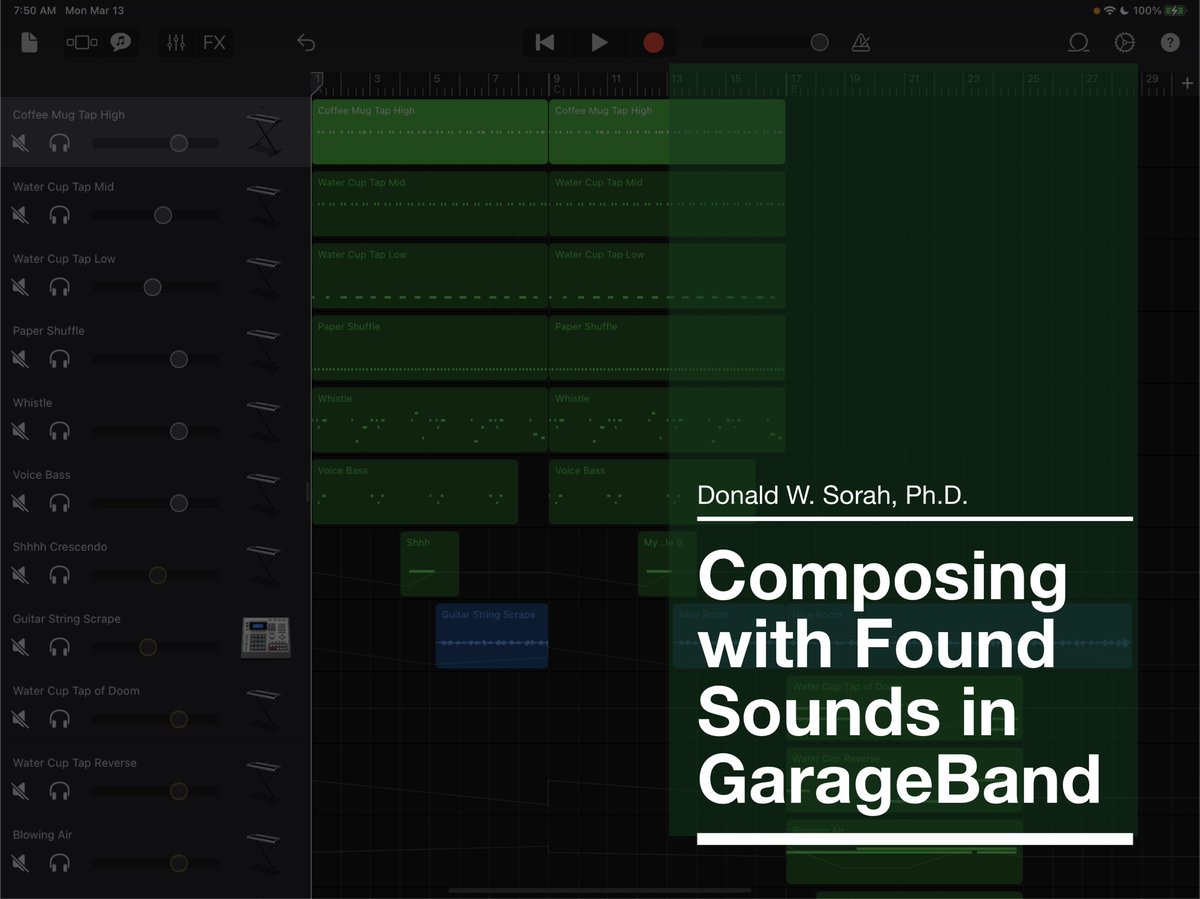This screenshot has height=899, width=1200.
Task: Select the Shhh region in timeline
Action: (x=430, y=564)
